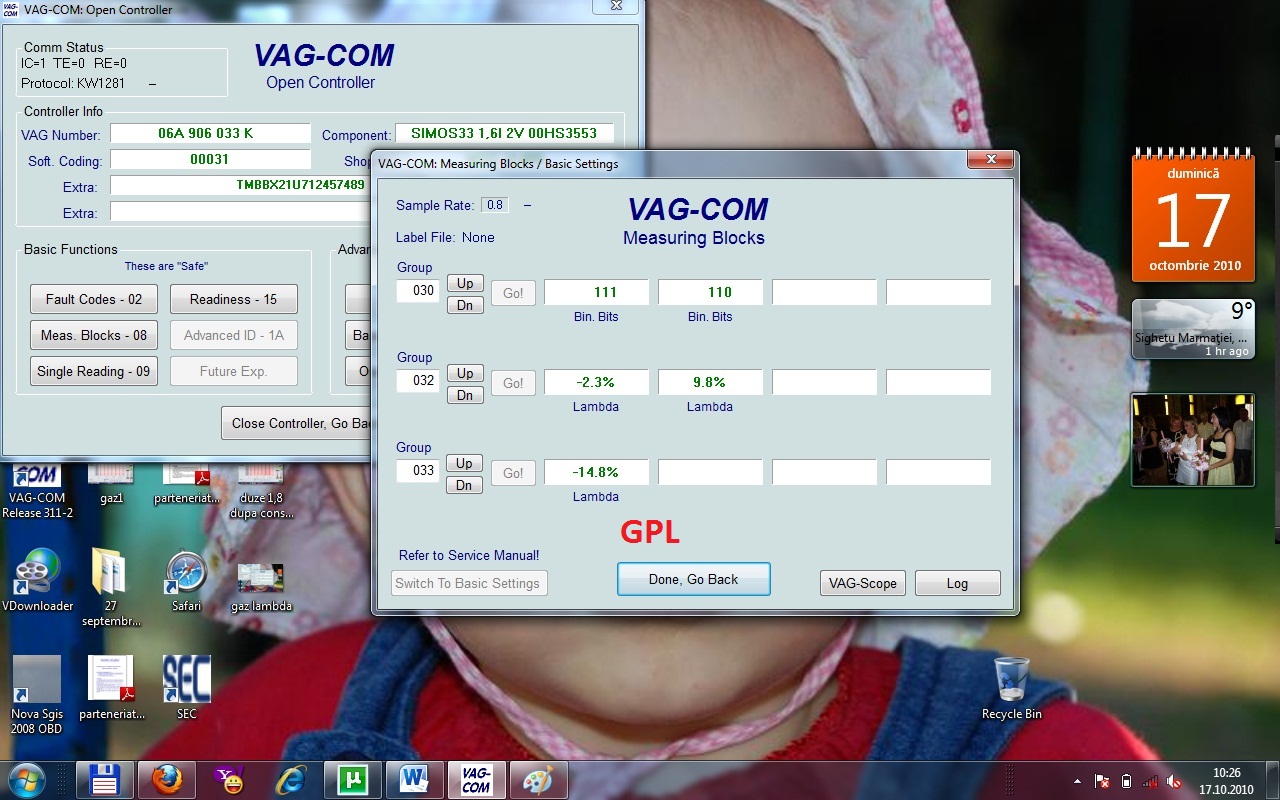This screenshot has height=800, width=1280.
Task: Click the battery tray icon
Action: (1127, 781)
